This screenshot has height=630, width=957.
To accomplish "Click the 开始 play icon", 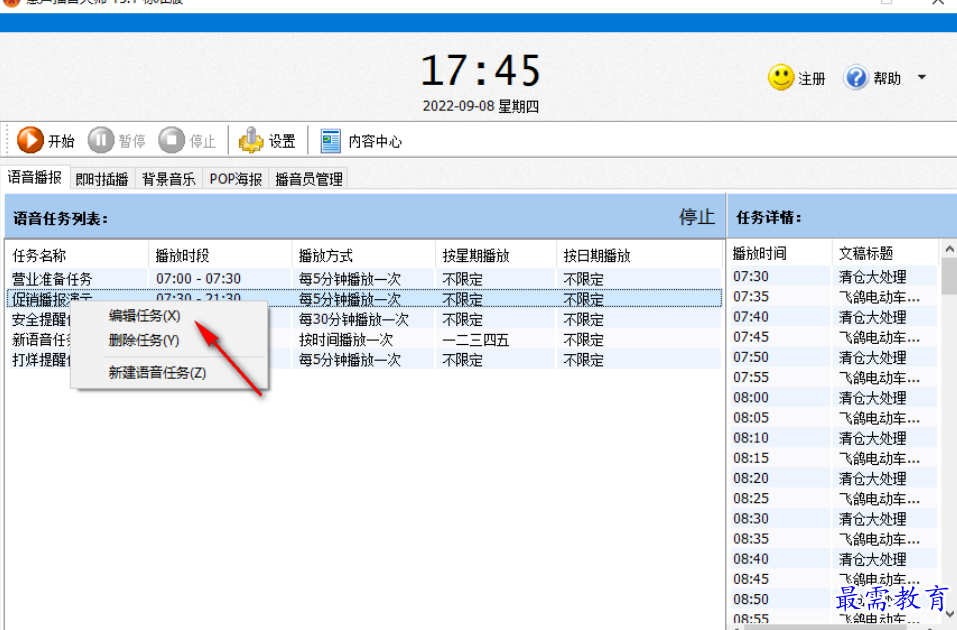I will 28,140.
